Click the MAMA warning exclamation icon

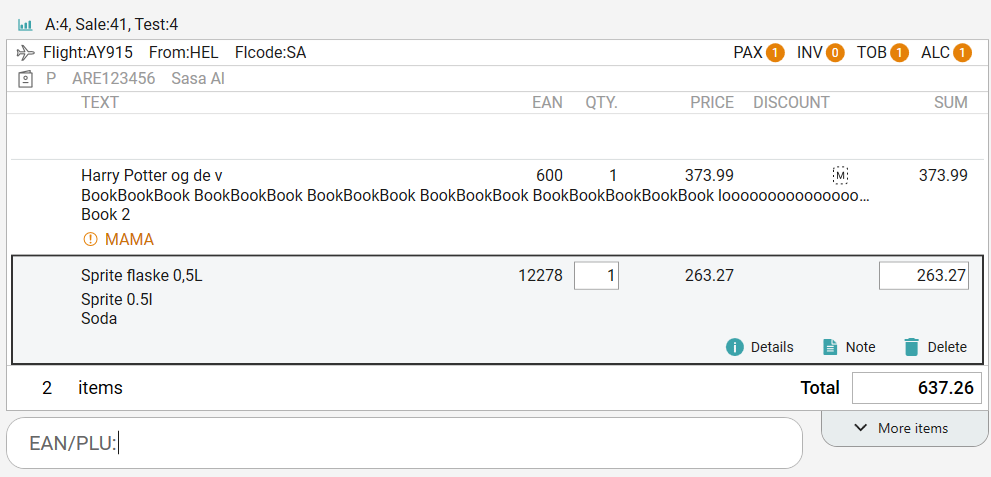click(90, 240)
